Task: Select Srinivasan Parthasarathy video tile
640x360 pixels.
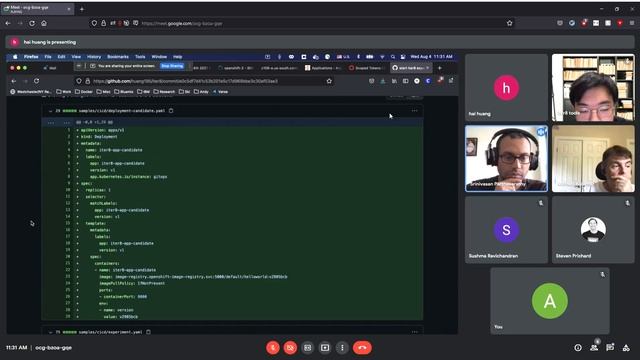Action: tap(506, 158)
